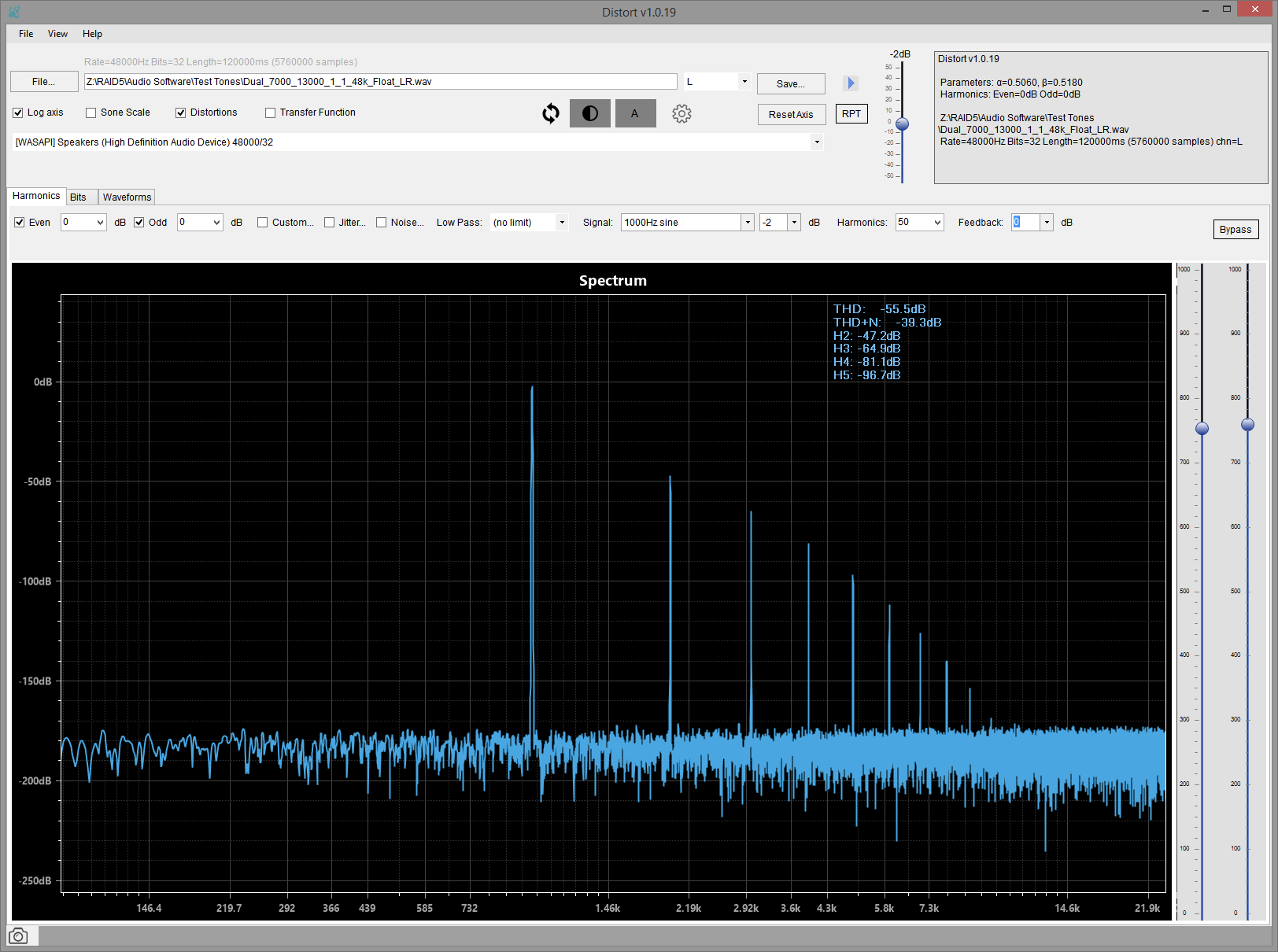Open the Help menu
Image resolution: width=1278 pixels, height=952 pixels.
[92, 34]
